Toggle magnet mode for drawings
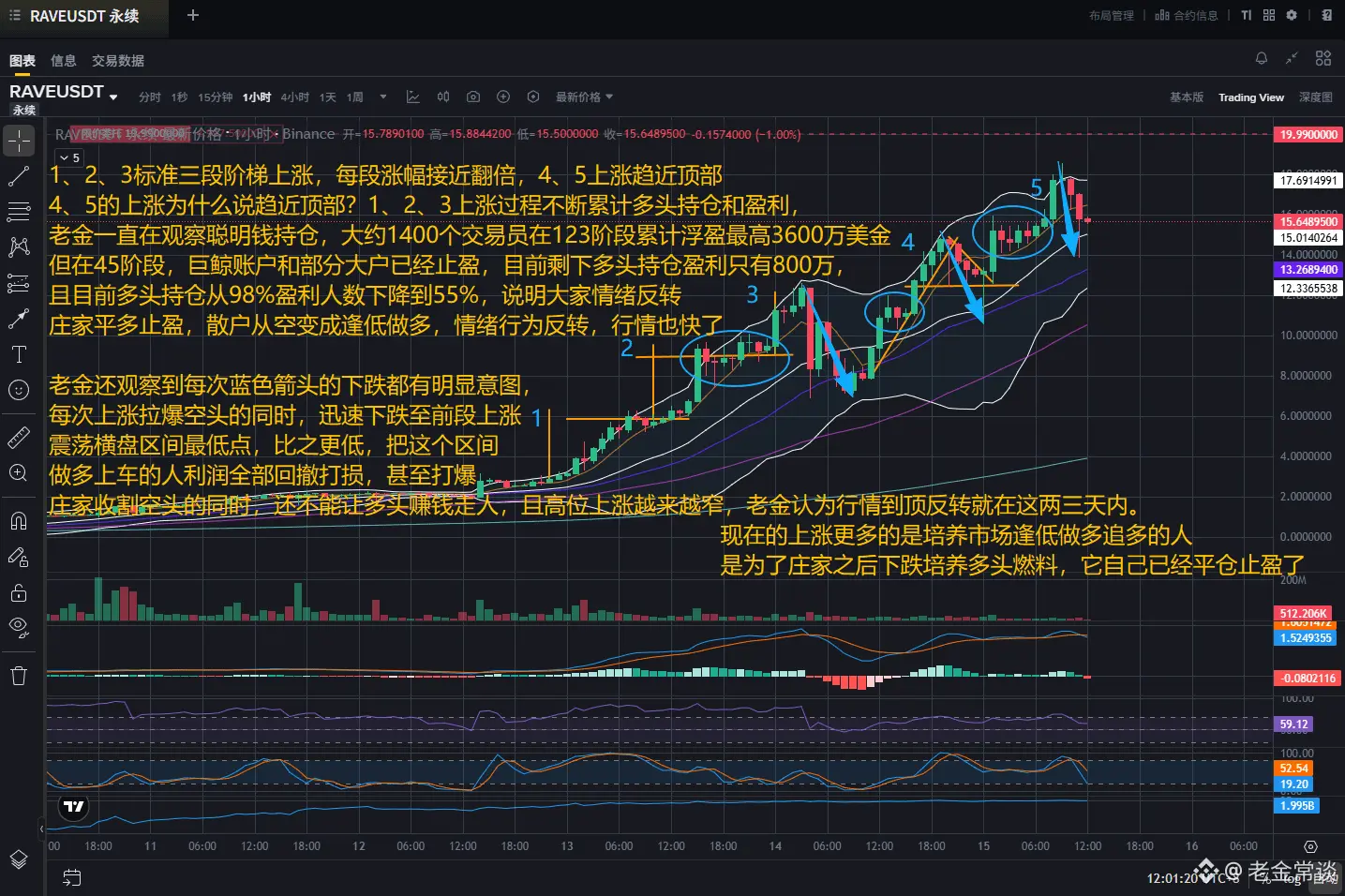The image size is (1345, 896). point(19,521)
